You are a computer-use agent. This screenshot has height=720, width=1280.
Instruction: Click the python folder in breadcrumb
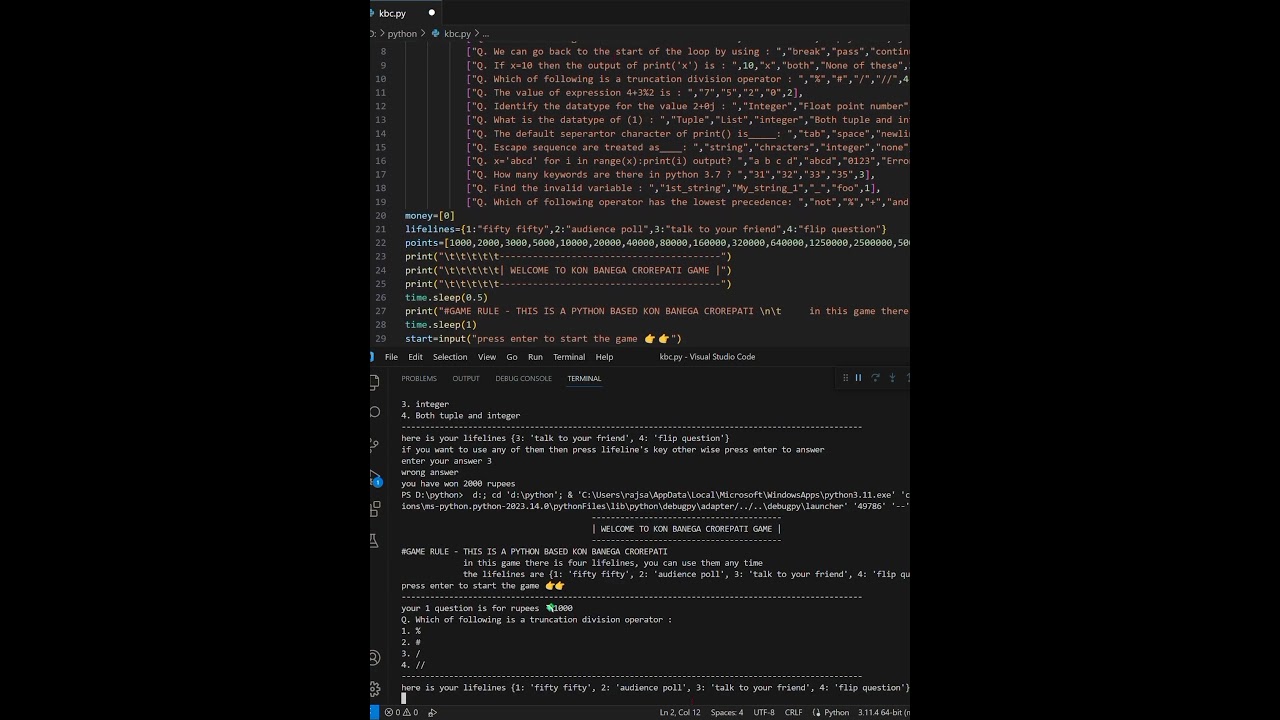[402, 33]
